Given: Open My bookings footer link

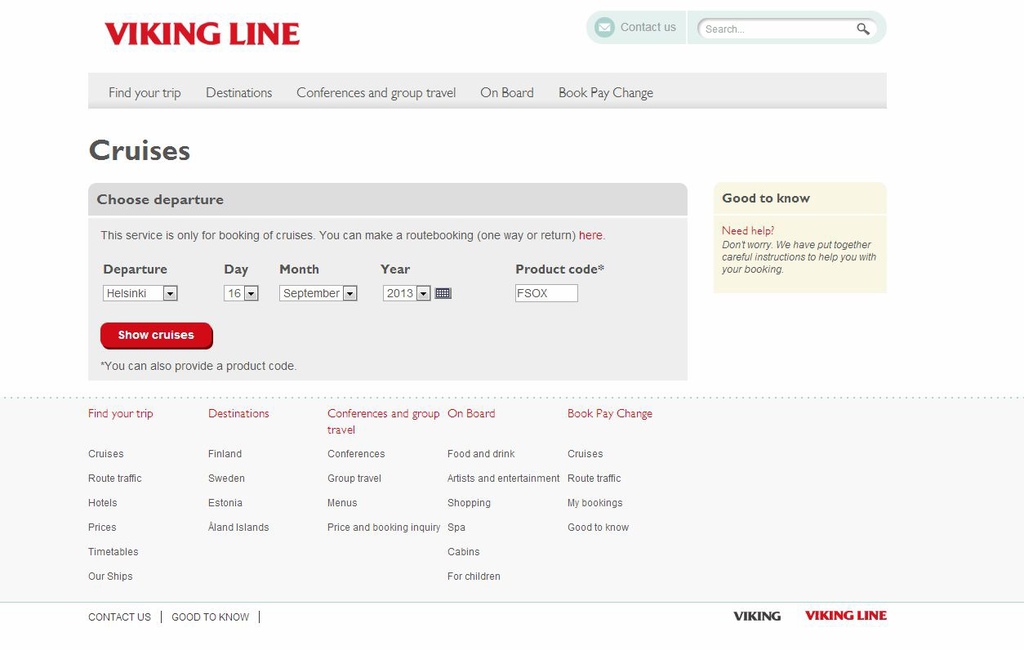Looking at the screenshot, I should click(x=595, y=503).
